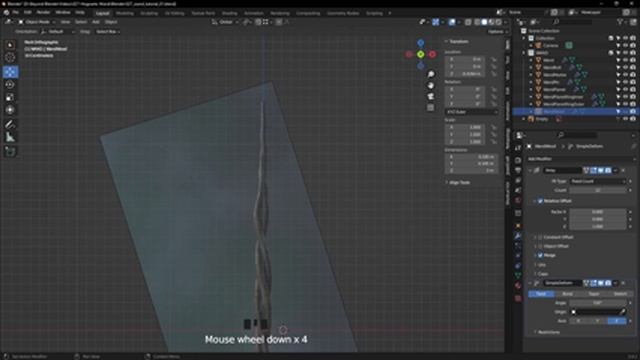640x360 pixels.
Task: Switch to the Shading workspace tab
Action: [229, 13]
